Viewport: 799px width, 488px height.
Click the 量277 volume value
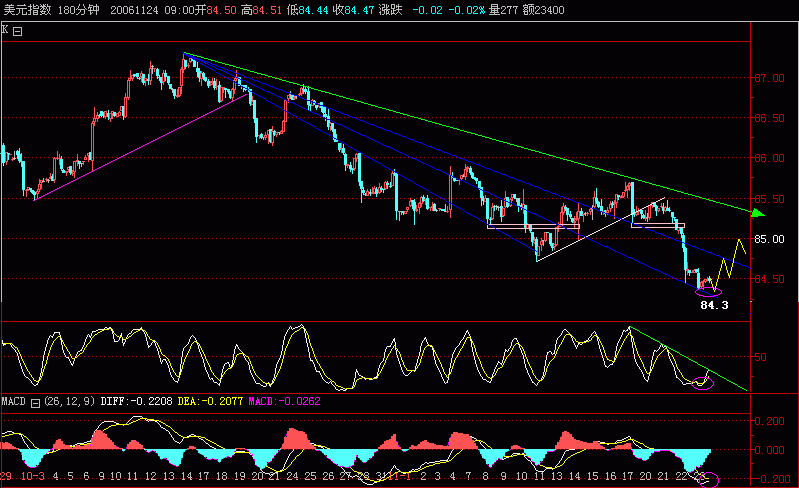tap(503, 10)
